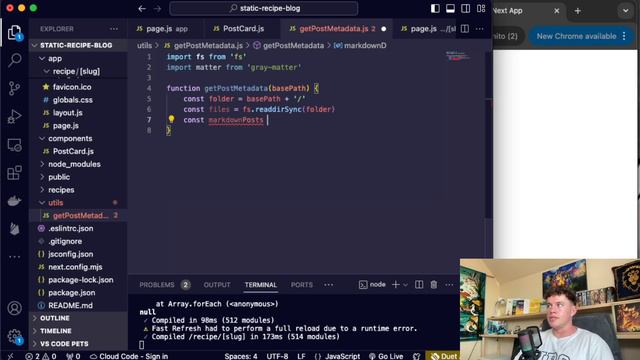This screenshot has width=640, height=360.
Task: Collapse the utils folder
Action: (78, 202)
